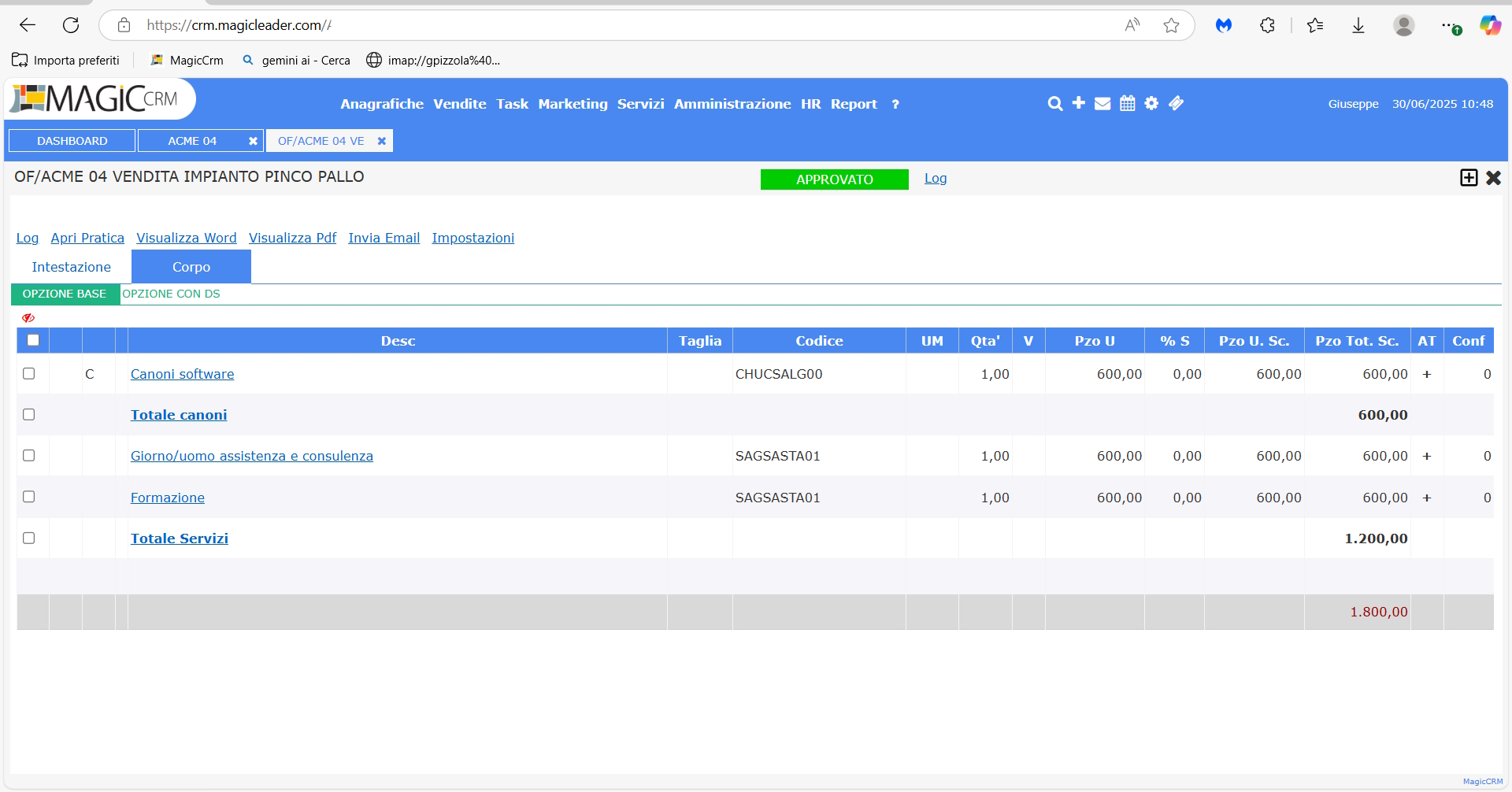The width and height of the screenshot is (1512, 792).
Task: Open the Marketing menu
Action: click(573, 104)
